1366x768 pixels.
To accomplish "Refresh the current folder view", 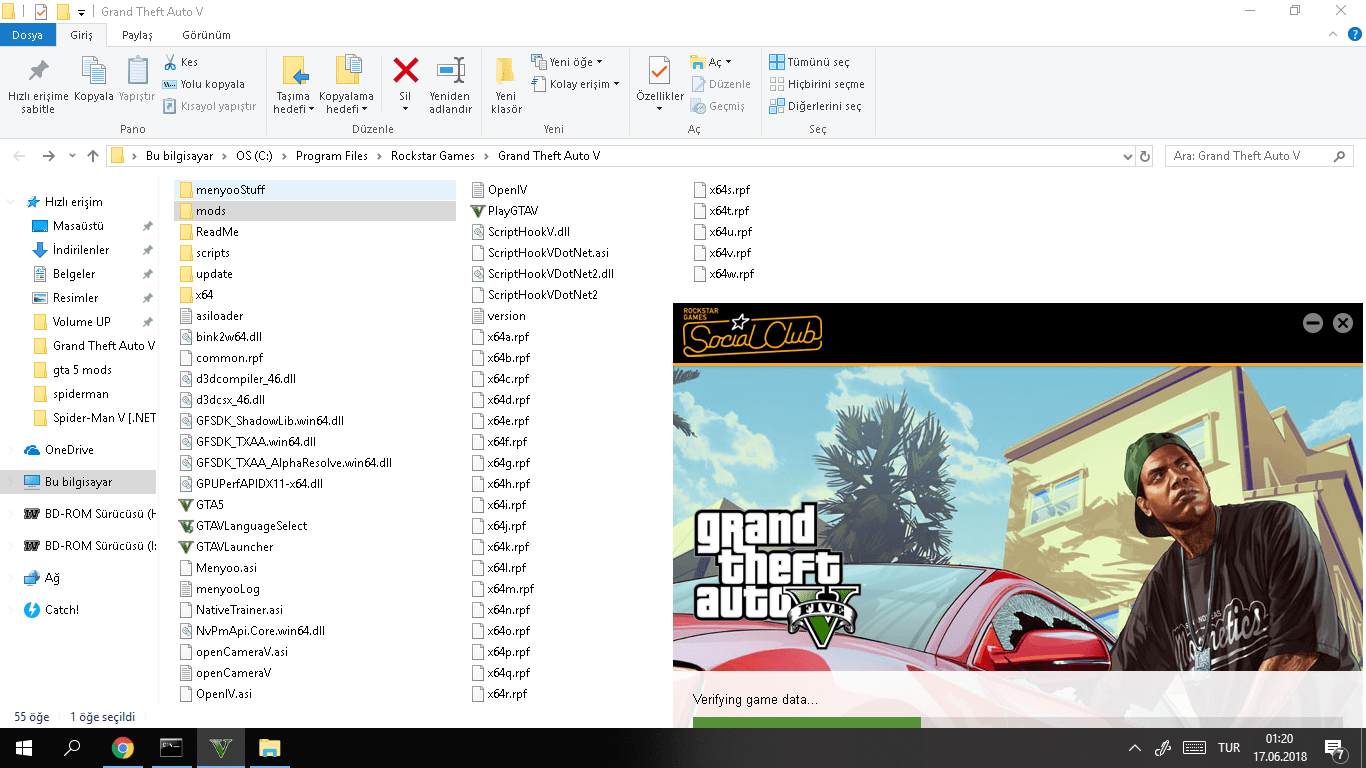I will click(x=1145, y=156).
